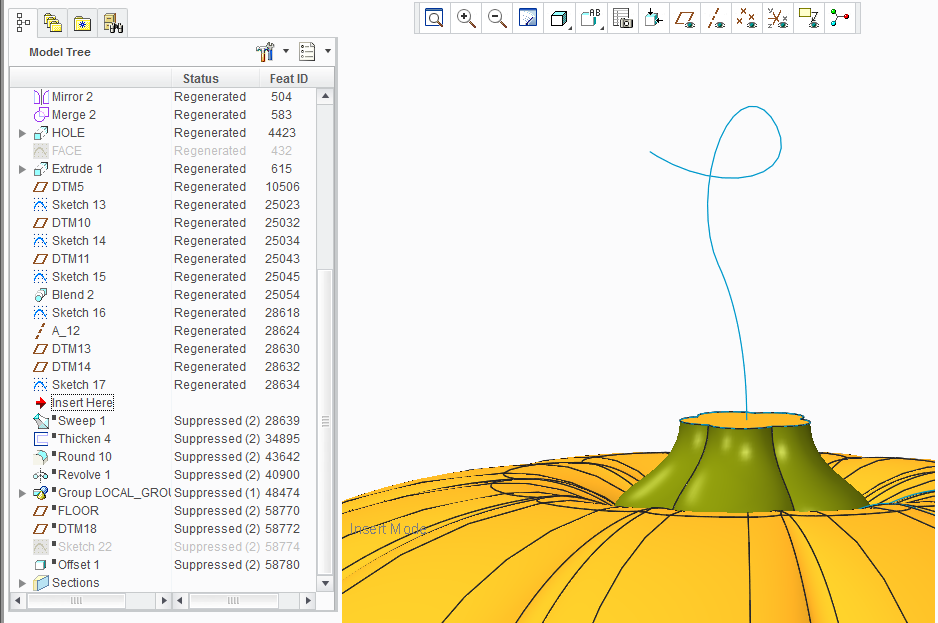Viewport: 938px width, 623px height.
Task: Open the Display Style dropdown
Action: (x=559, y=18)
